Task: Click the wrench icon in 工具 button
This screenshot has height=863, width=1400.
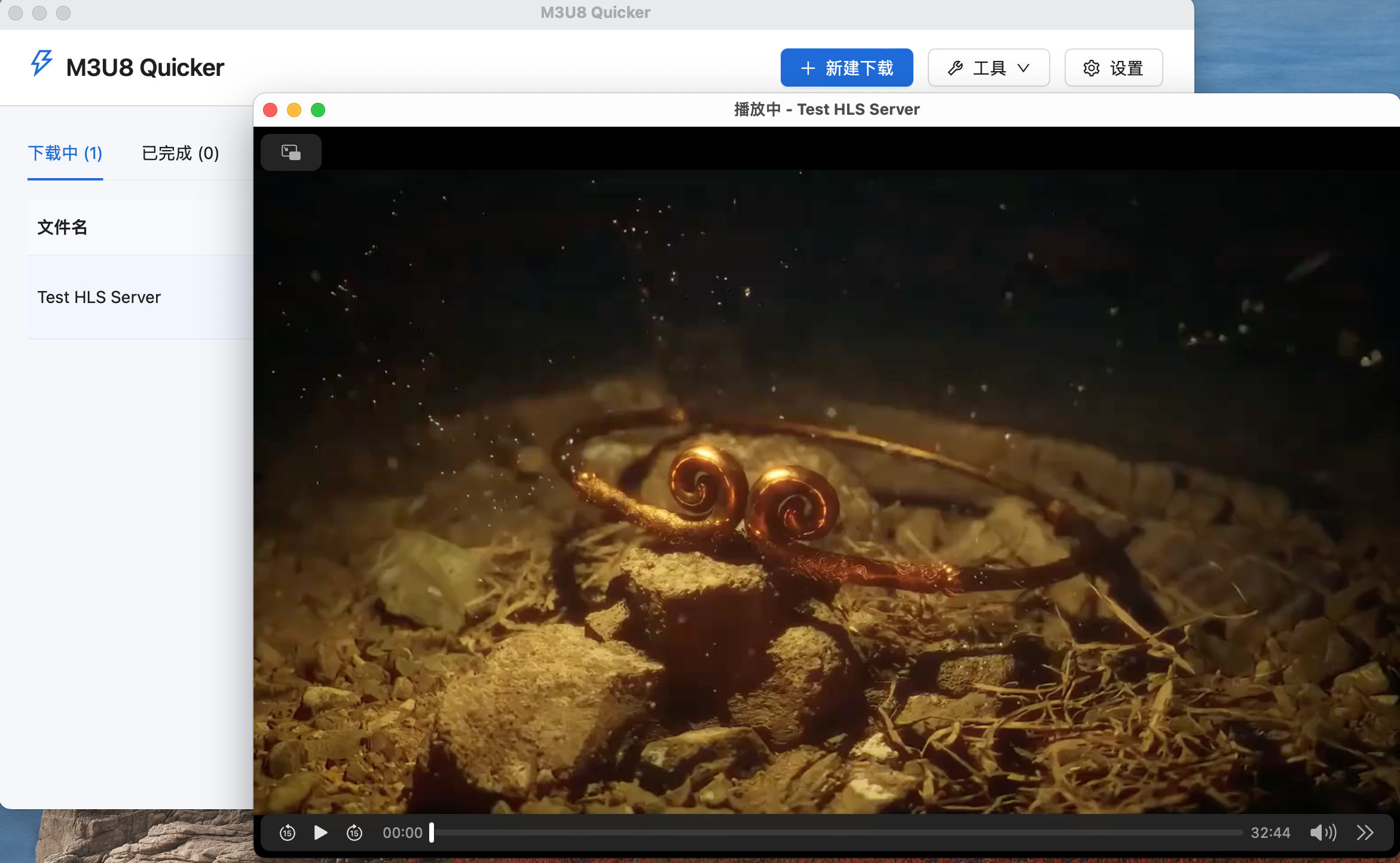Action: pyautogui.click(x=955, y=68)
